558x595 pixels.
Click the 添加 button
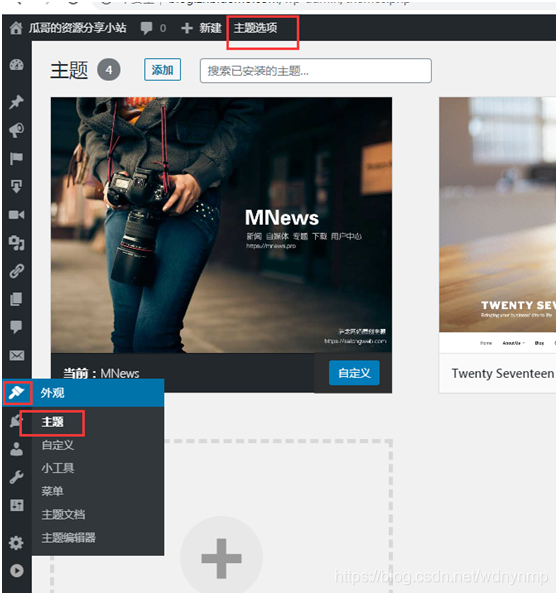pyautogui.click(x=162, y=70)
